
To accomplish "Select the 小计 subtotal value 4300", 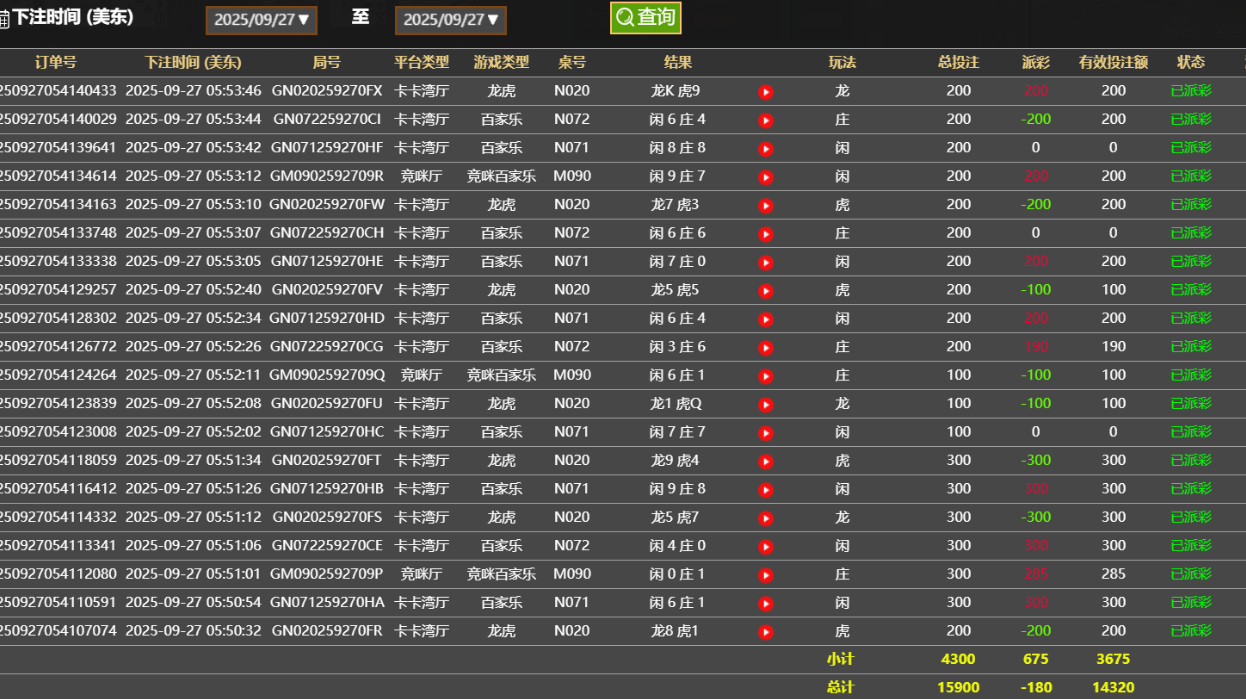I will click(957, 659).
